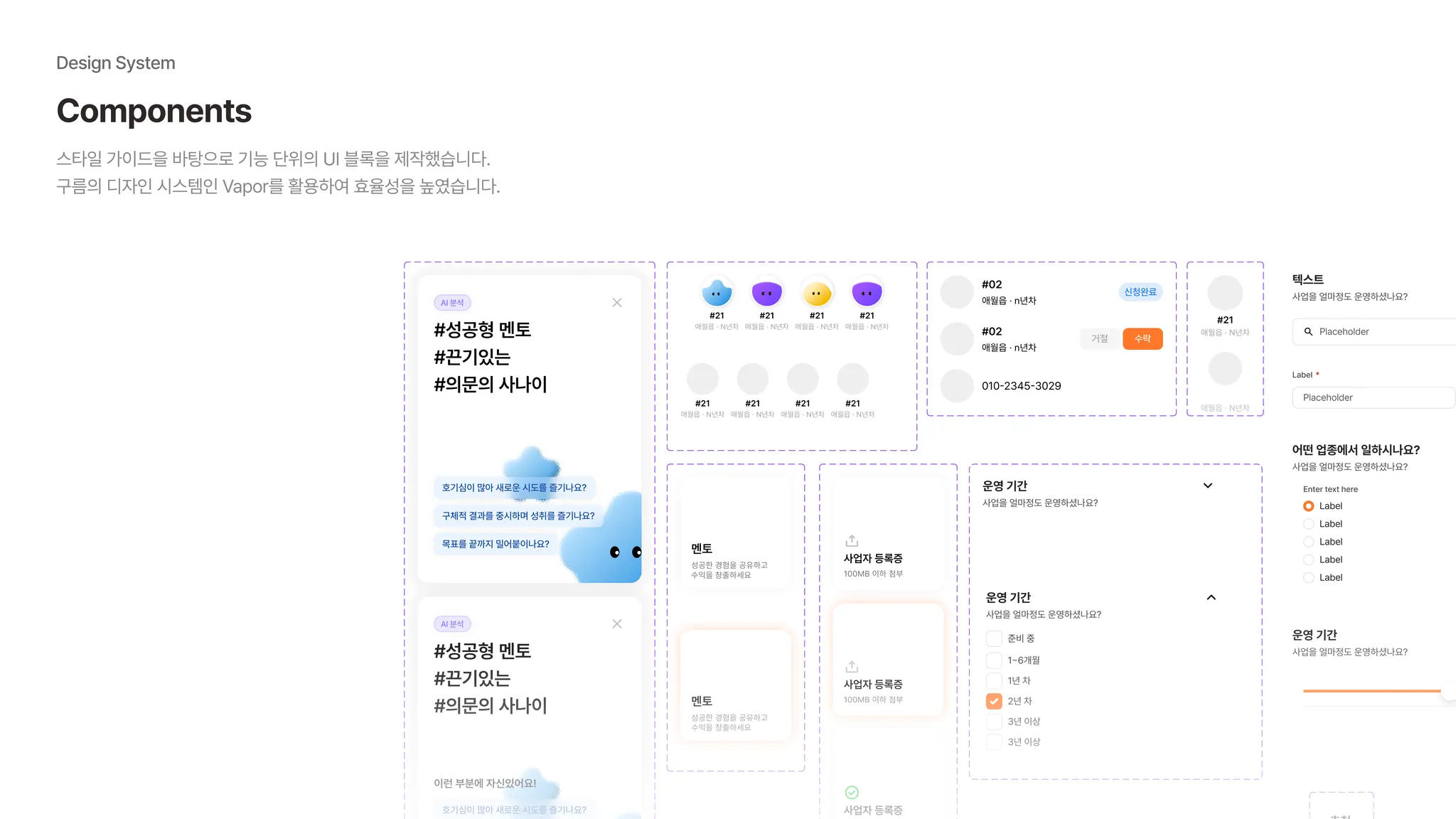
Task: Click the green check circle icon
Action: [852, 792]
